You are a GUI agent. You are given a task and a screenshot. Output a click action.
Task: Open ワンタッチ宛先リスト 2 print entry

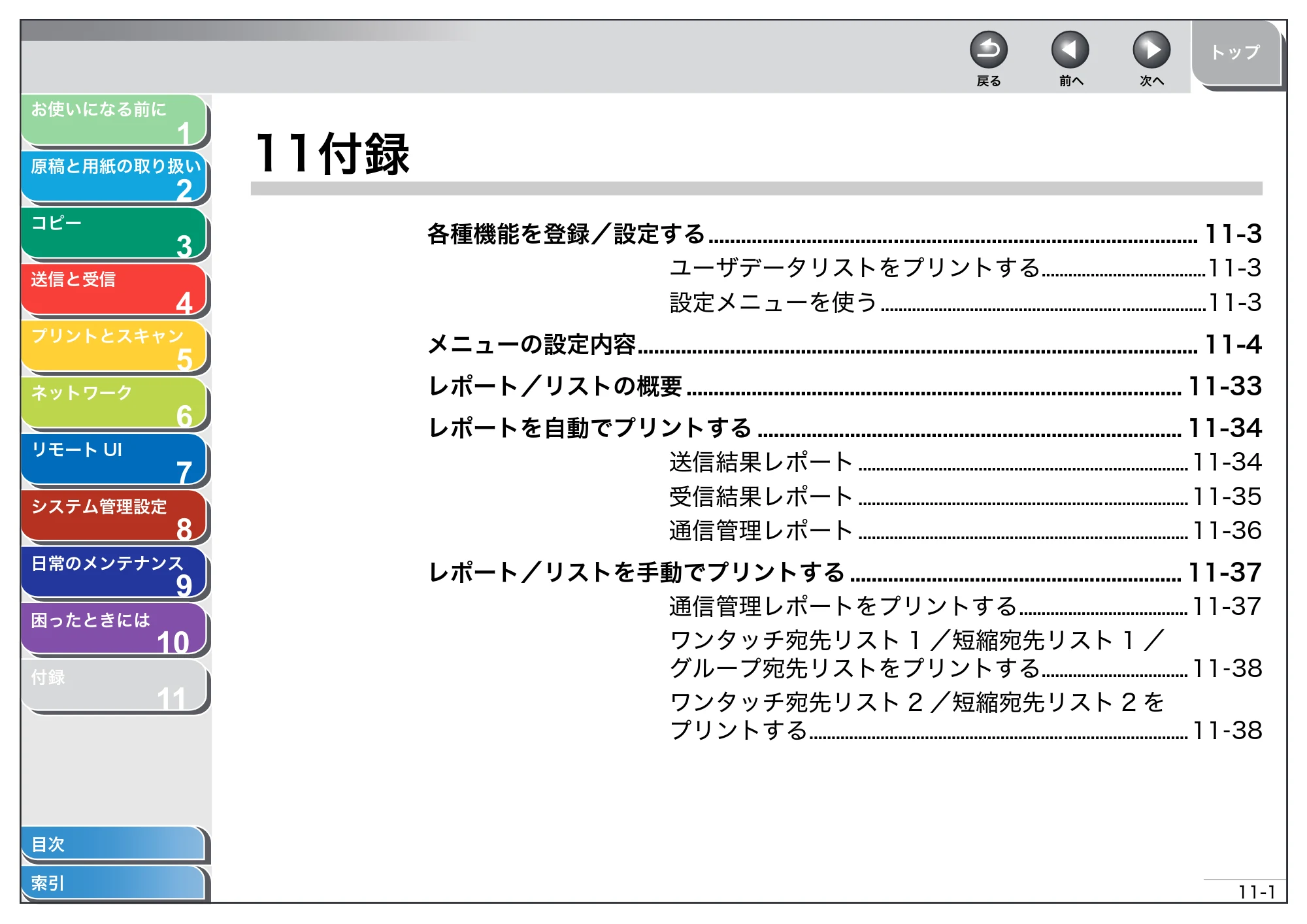click(x=965, y=716)
